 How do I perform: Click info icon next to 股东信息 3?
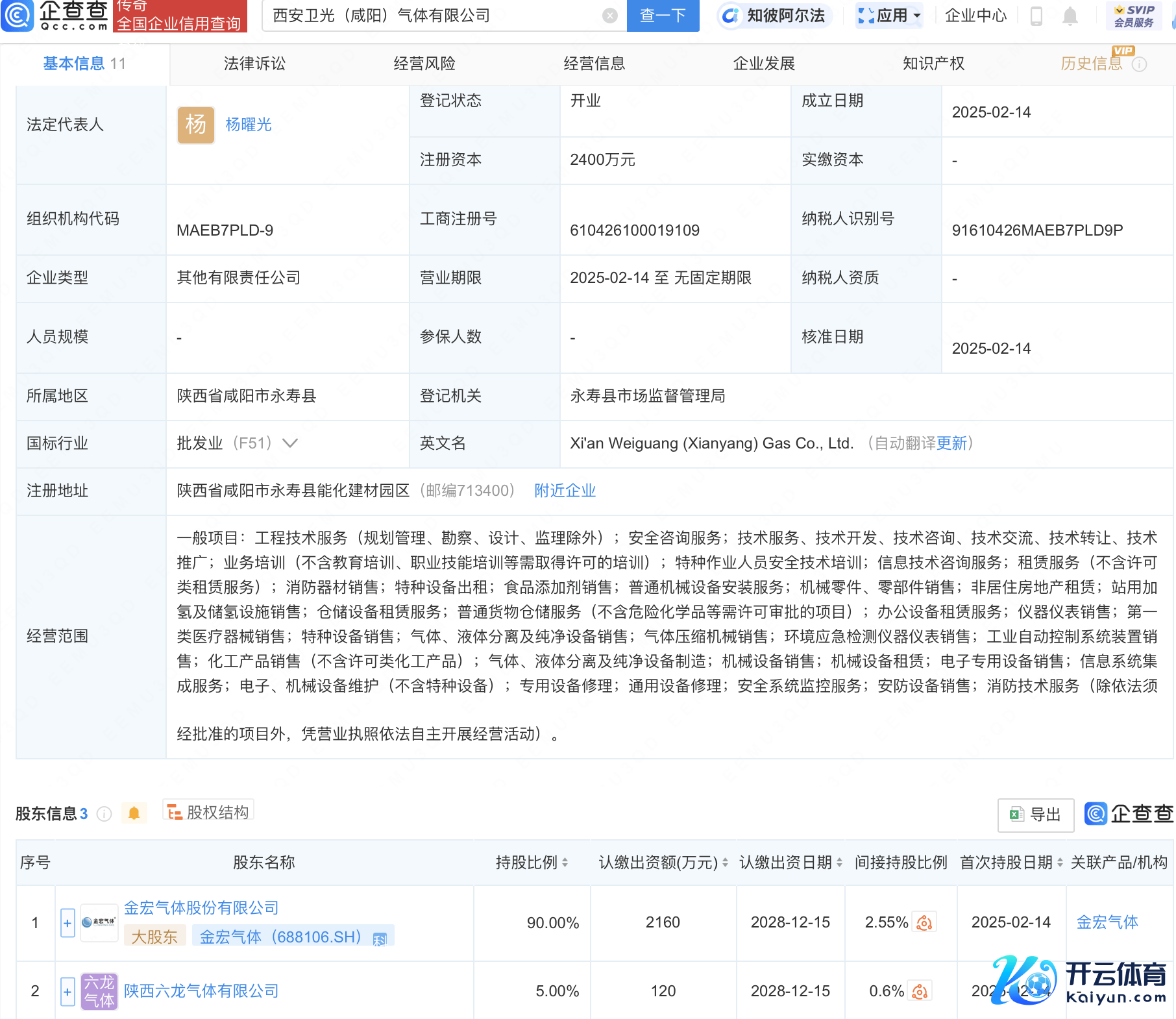104,814
